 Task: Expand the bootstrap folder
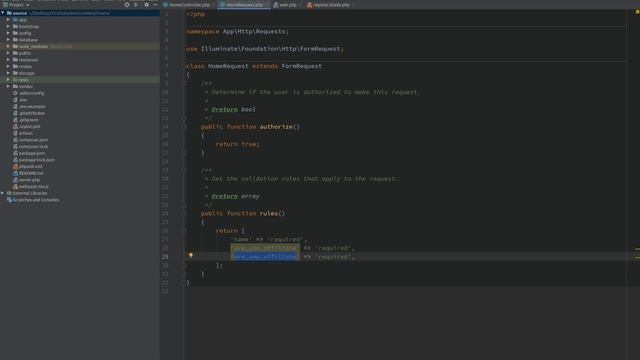(x=8, y=27)
